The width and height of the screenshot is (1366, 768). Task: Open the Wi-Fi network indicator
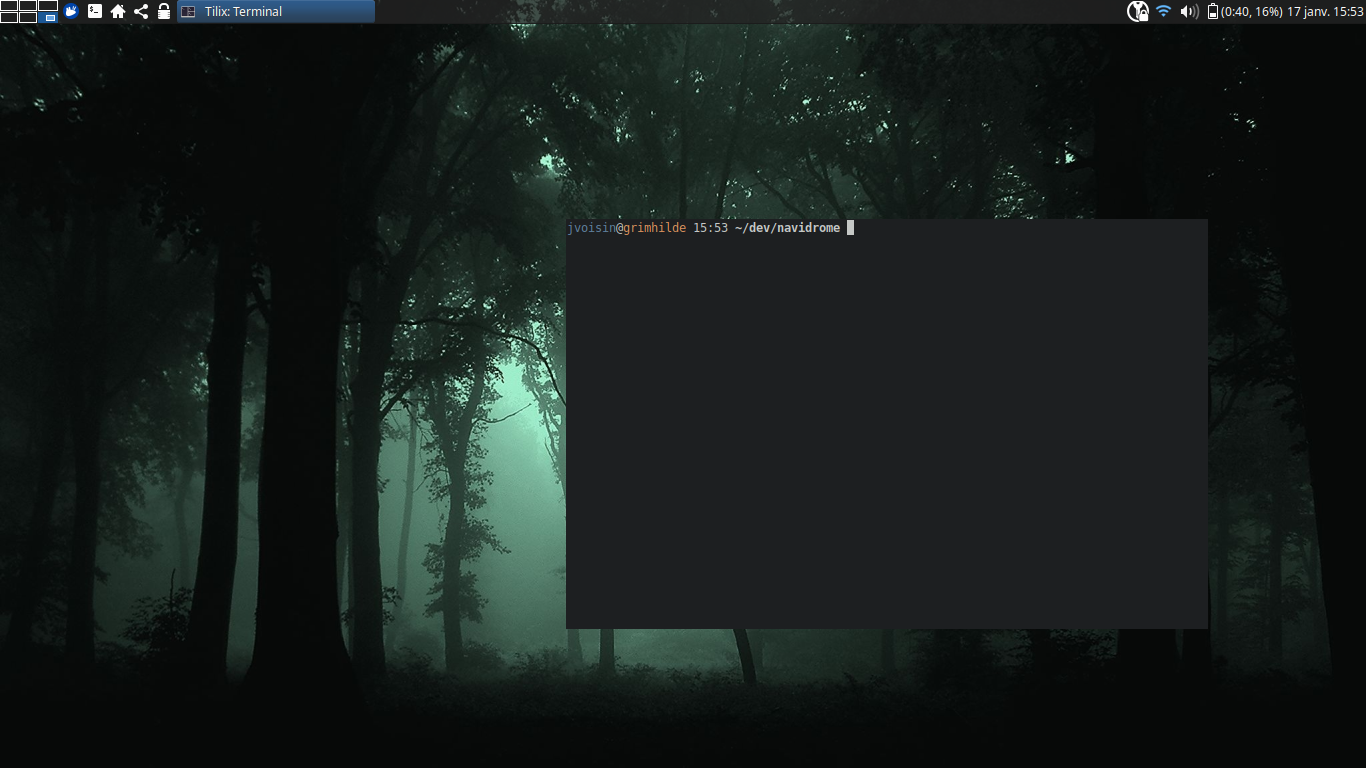point(1163,11)
